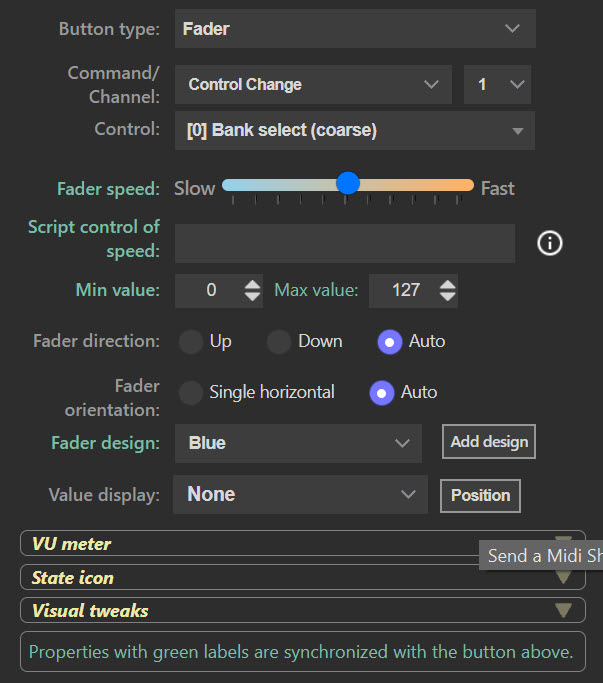Image resolution: width=603 pixels, height=683 pixels.
Task: Open the MIDI channel number dropdown
Action: point(497,85)
